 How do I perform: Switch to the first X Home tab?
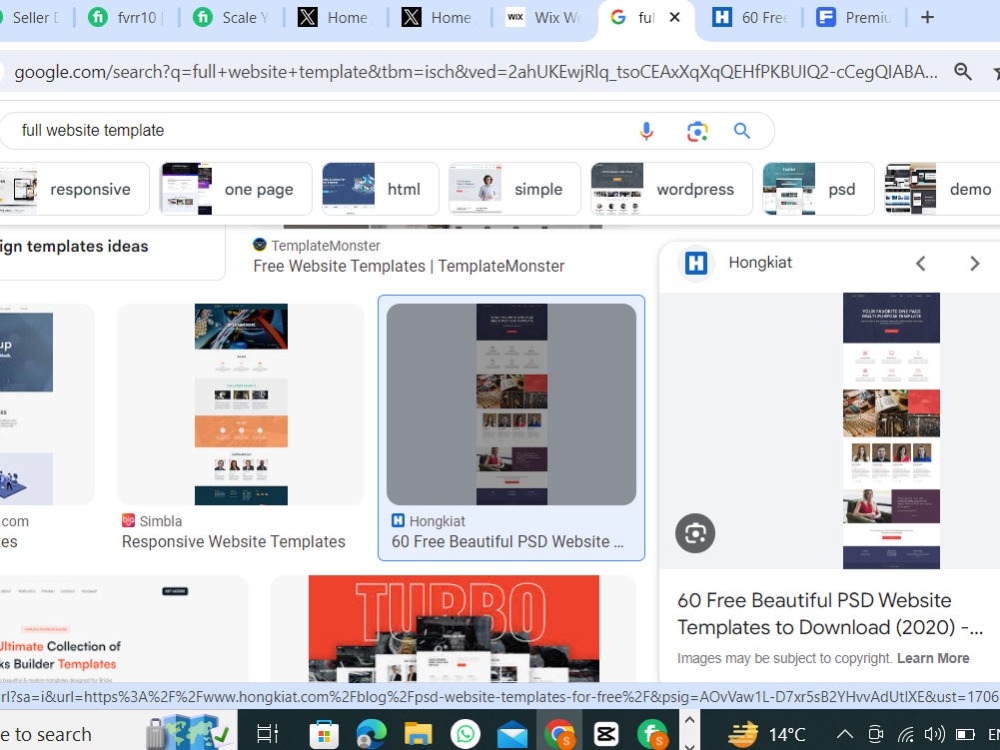click(x=335, y=17)
